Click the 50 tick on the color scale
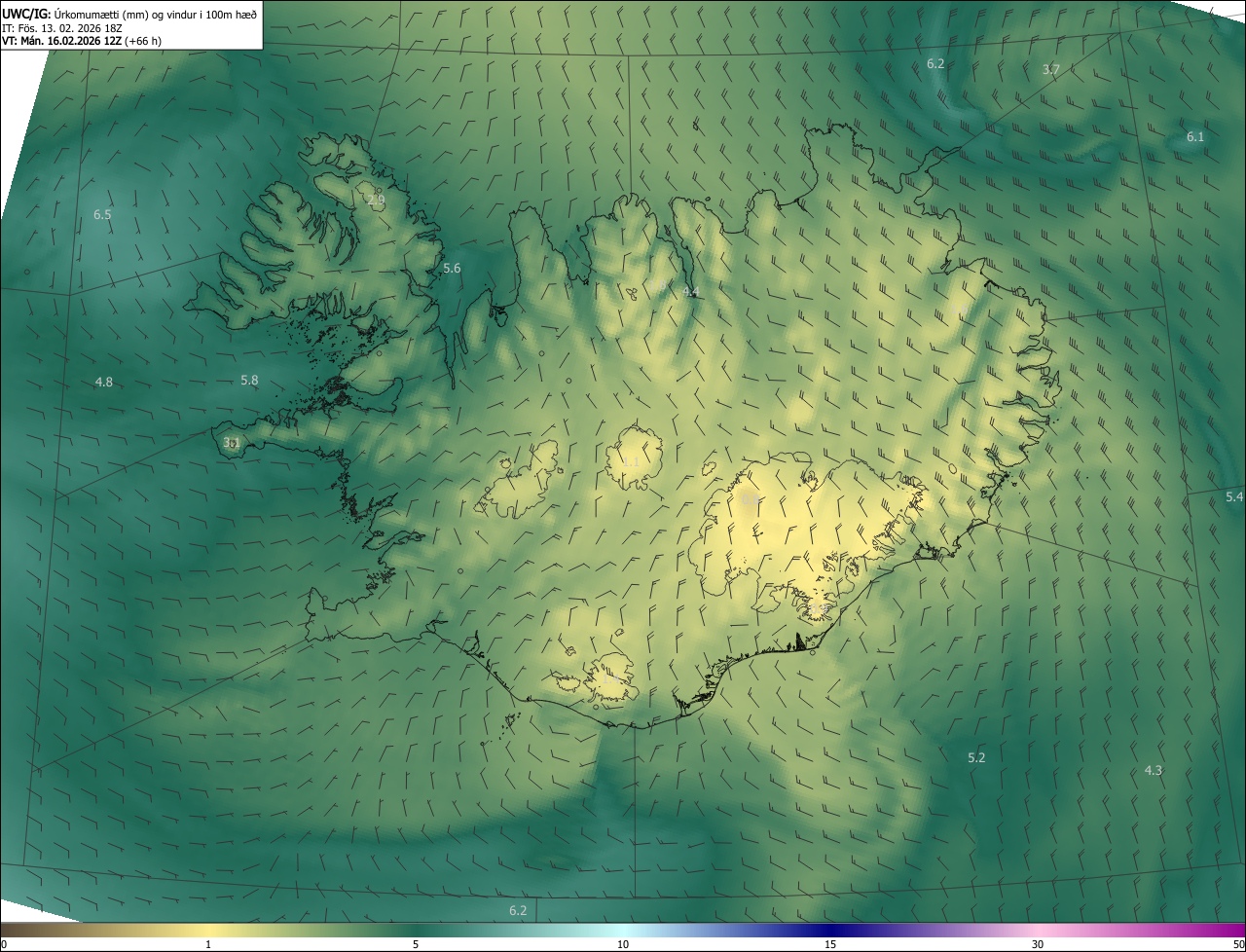The width and height of the screenshot is (1246, 952). tap(1238, 944)
